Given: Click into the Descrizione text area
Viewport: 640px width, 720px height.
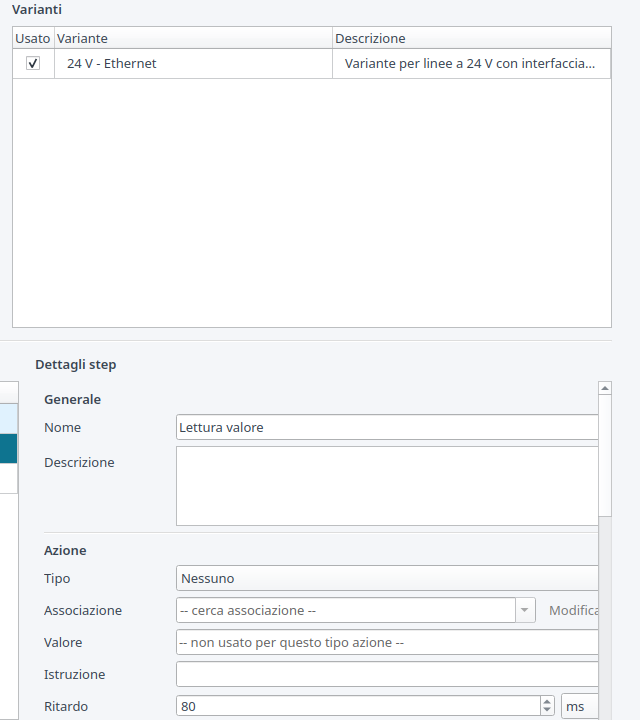Looking at the screenshot, I should click(x=387, y=486).
